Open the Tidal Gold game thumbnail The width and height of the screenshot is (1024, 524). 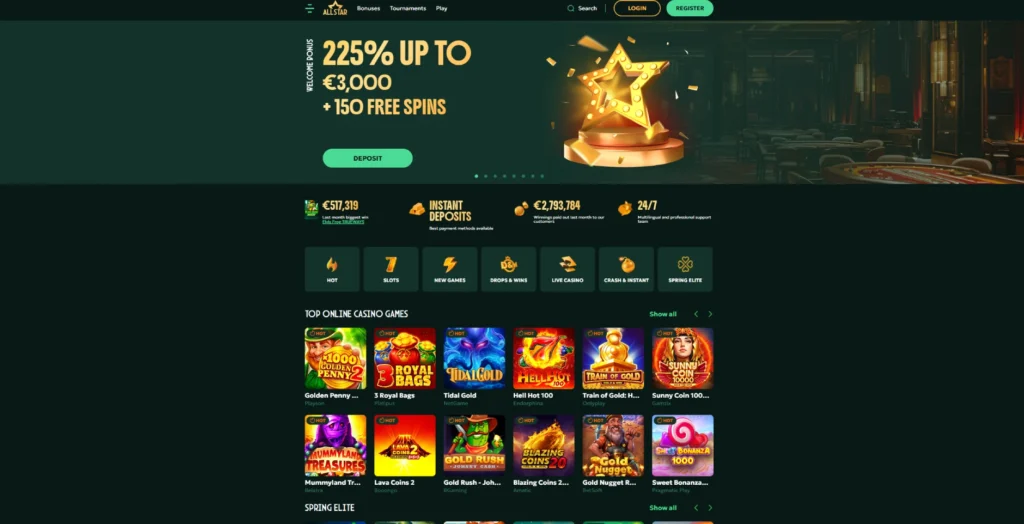(474, 358)
